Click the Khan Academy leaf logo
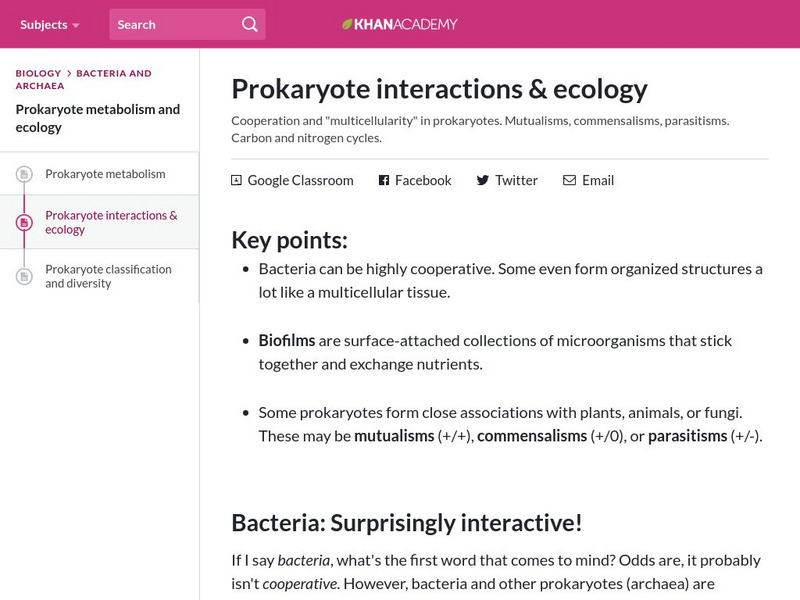Image resolution: width=800 pixels, height=600 pixels. coord(347,24)
